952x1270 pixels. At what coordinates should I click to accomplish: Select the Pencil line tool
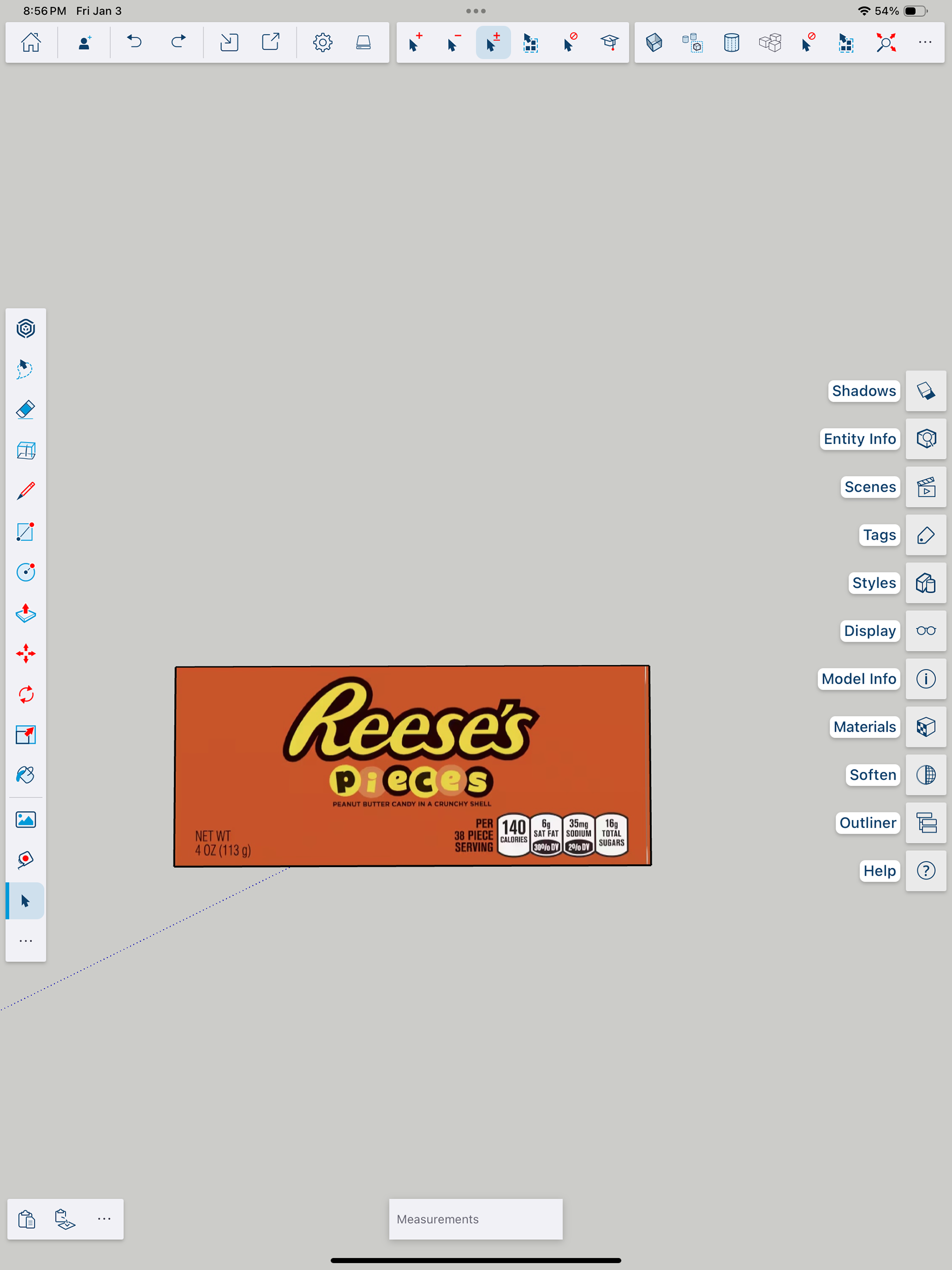pyautogui.click(x=26, y=491)
